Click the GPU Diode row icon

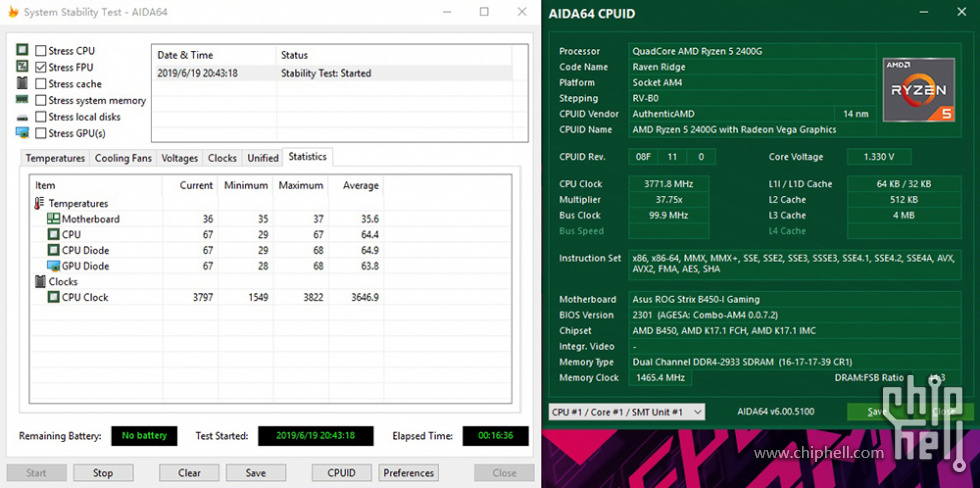(x=54, y=266)
